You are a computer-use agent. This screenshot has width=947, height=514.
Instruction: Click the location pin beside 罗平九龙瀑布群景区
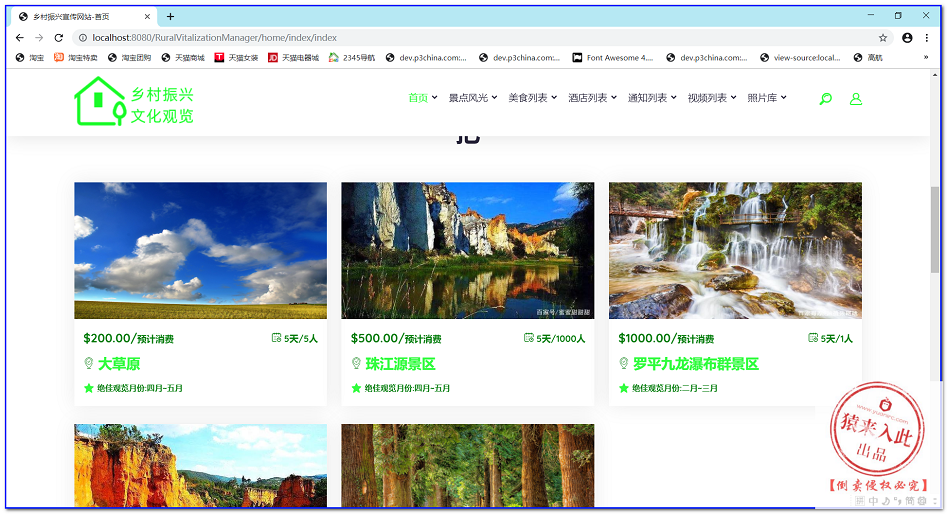coord(624,364)
